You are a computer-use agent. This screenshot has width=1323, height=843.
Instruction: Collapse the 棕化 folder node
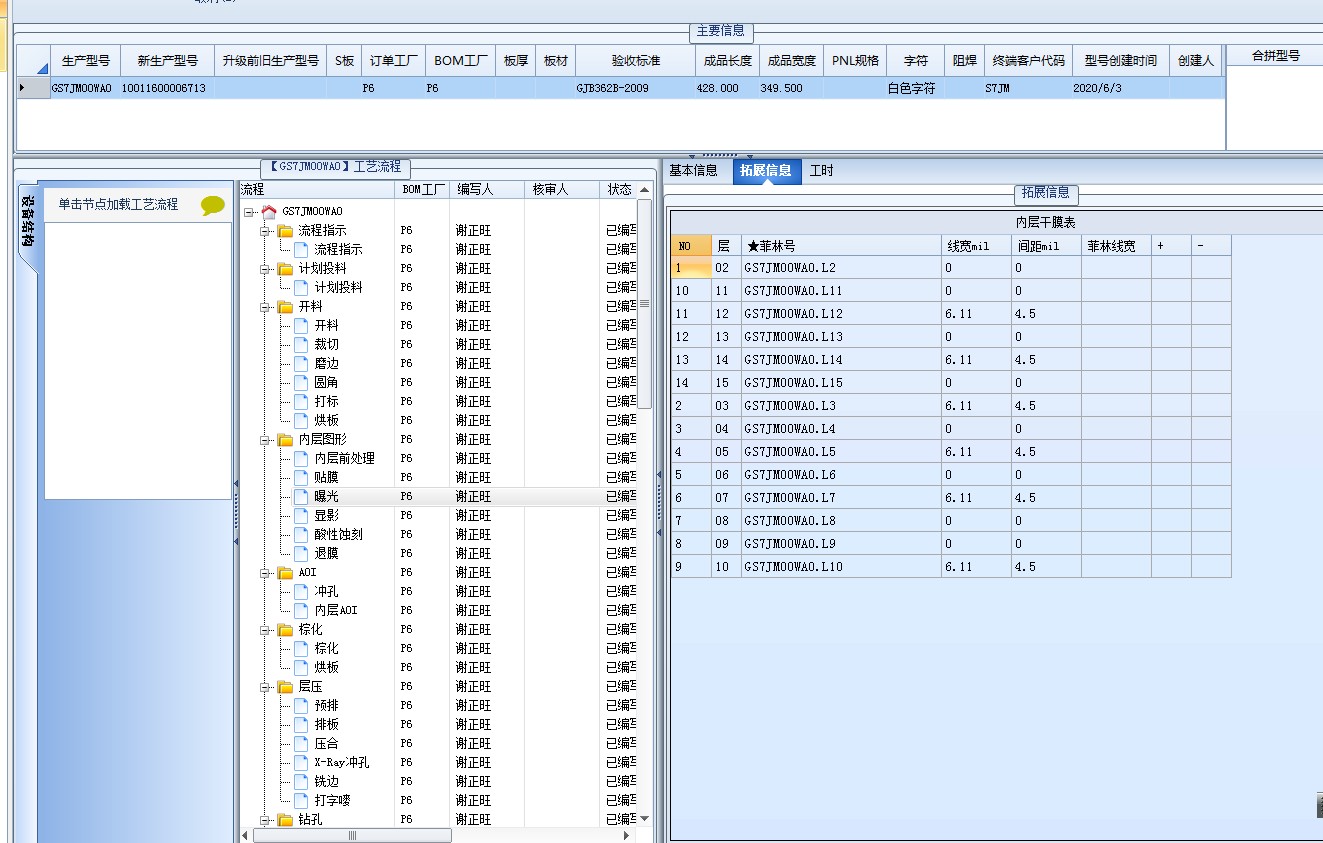[x=267, y=630]
